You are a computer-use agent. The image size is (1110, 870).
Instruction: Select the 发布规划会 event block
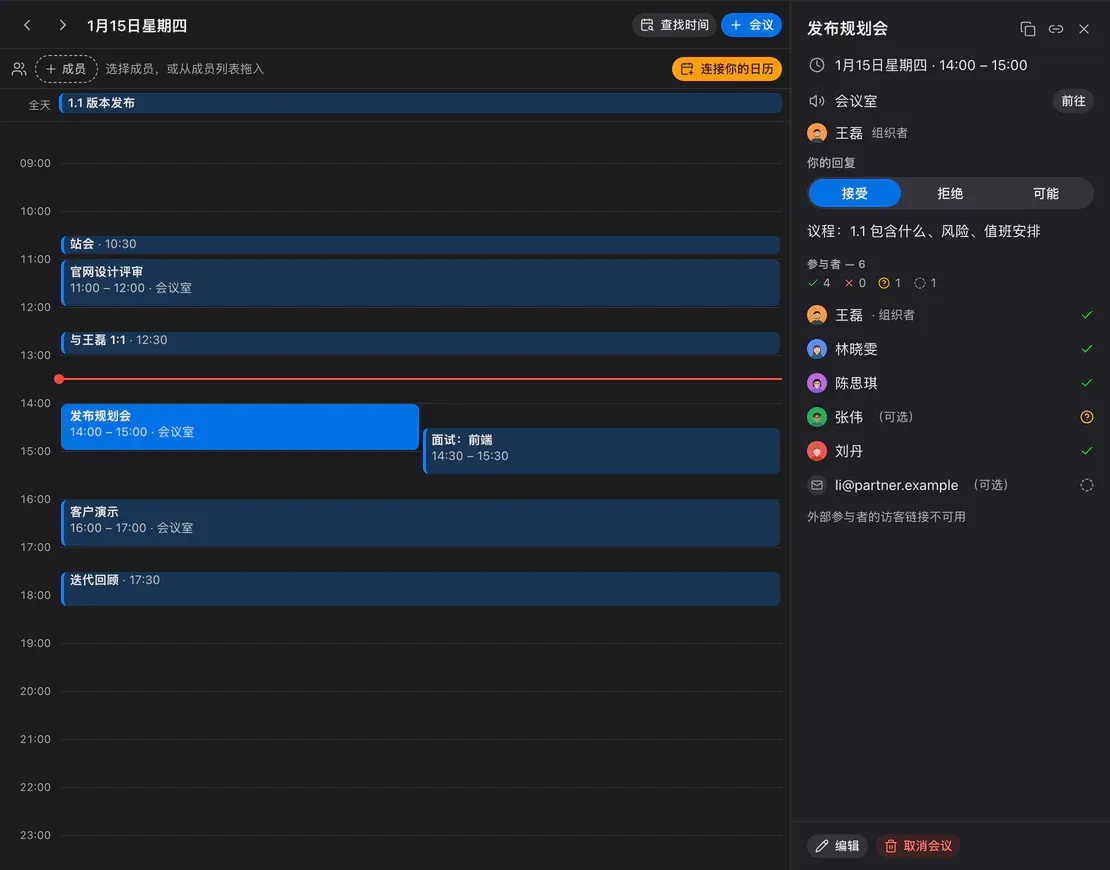(x=240, y=426)
